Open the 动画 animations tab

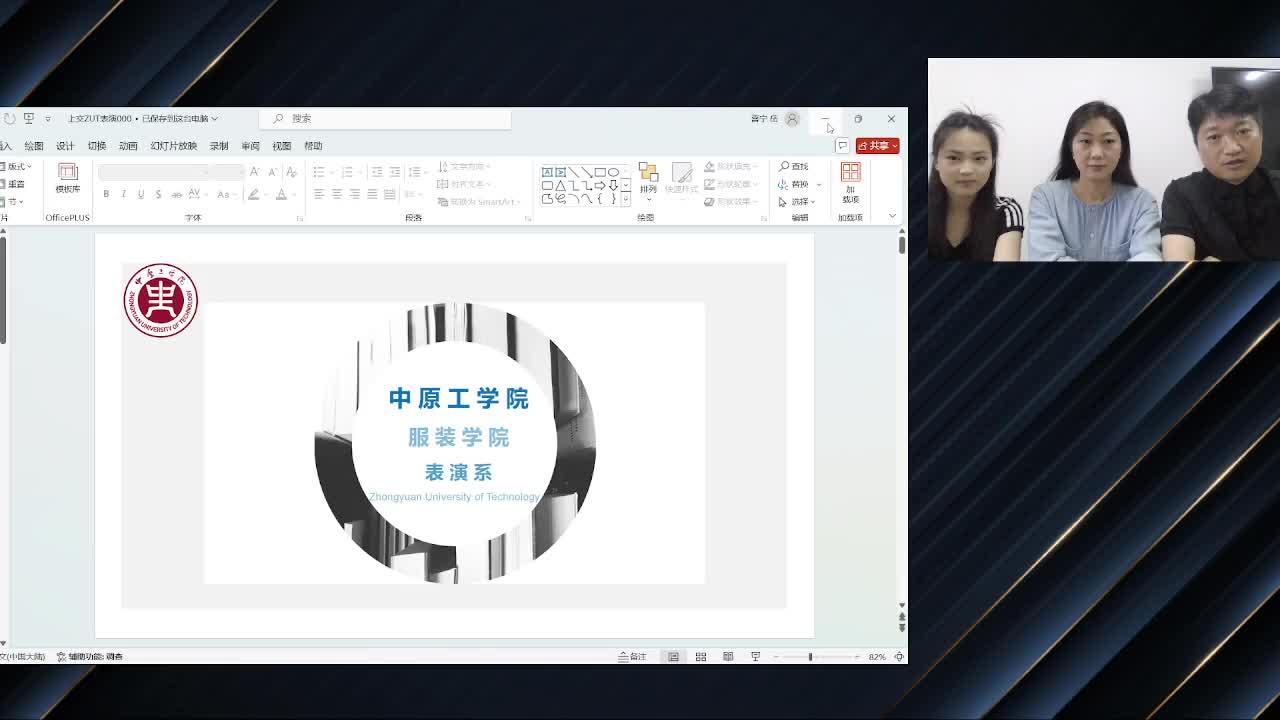click(x=128, y=146)
